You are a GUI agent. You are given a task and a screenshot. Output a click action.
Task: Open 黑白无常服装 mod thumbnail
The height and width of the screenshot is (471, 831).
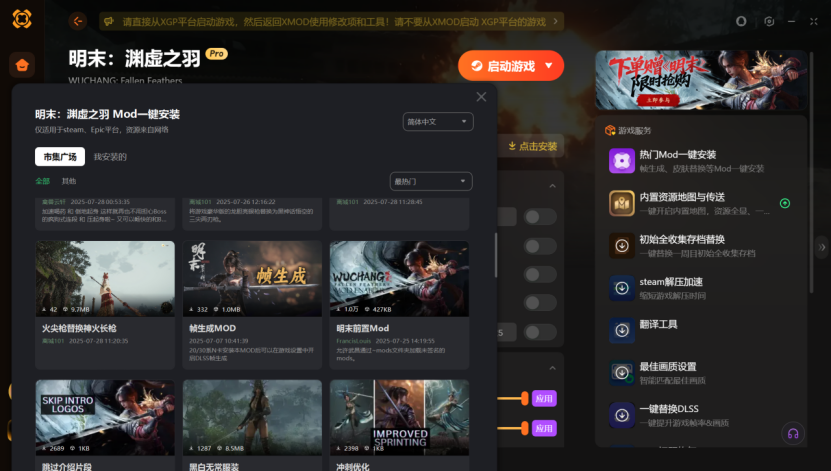[252, 417]
